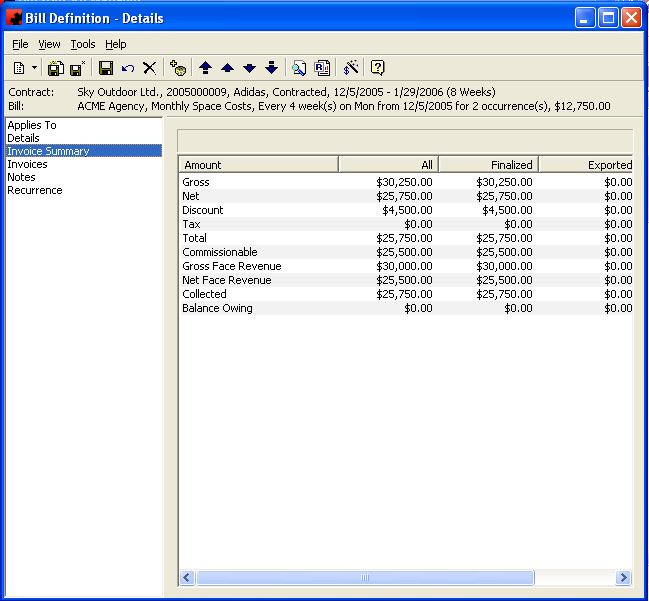The width and height of the screenshot is (649, 601).
Task: Open the File menu
Action: [x=20, y=44]
